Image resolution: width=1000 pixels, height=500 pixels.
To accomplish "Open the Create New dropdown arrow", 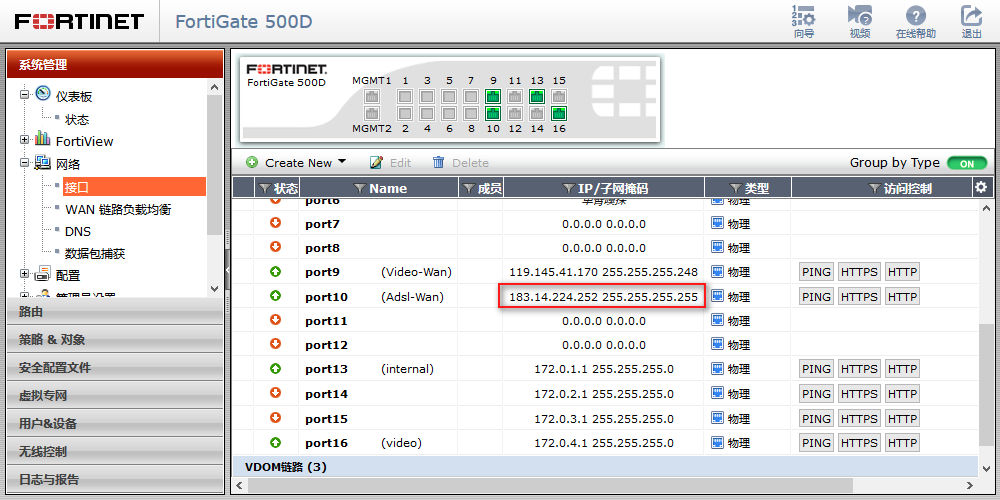I will [x=342, y=162].
